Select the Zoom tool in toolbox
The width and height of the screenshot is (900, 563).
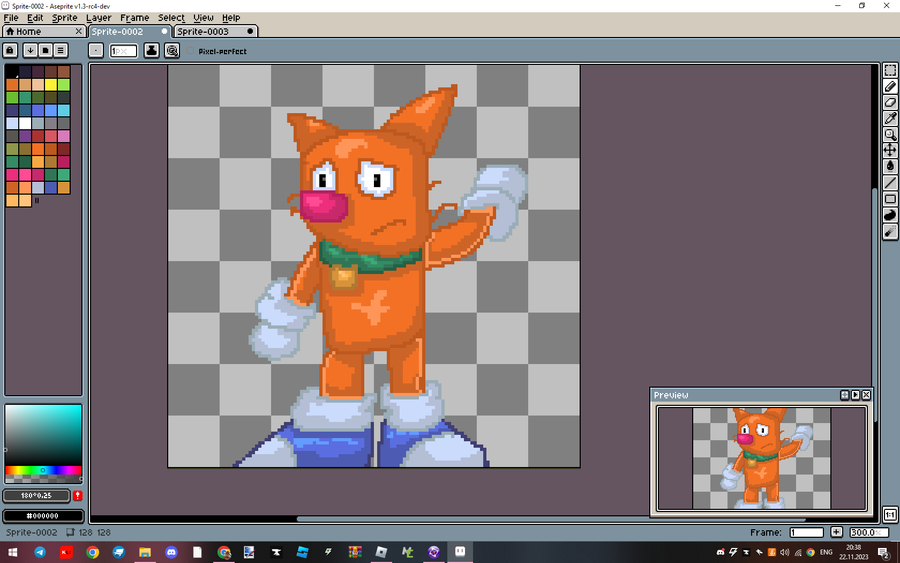[890, 134]
